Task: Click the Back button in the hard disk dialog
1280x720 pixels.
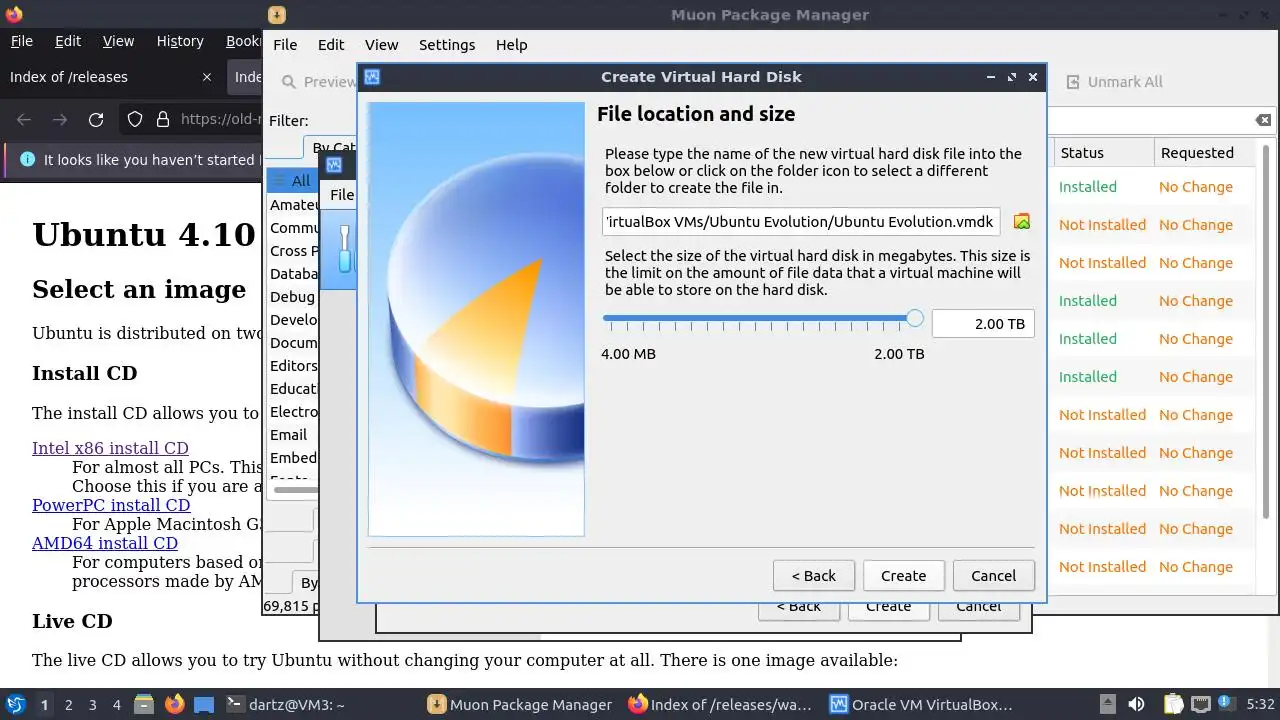Action: pos(814,576)
